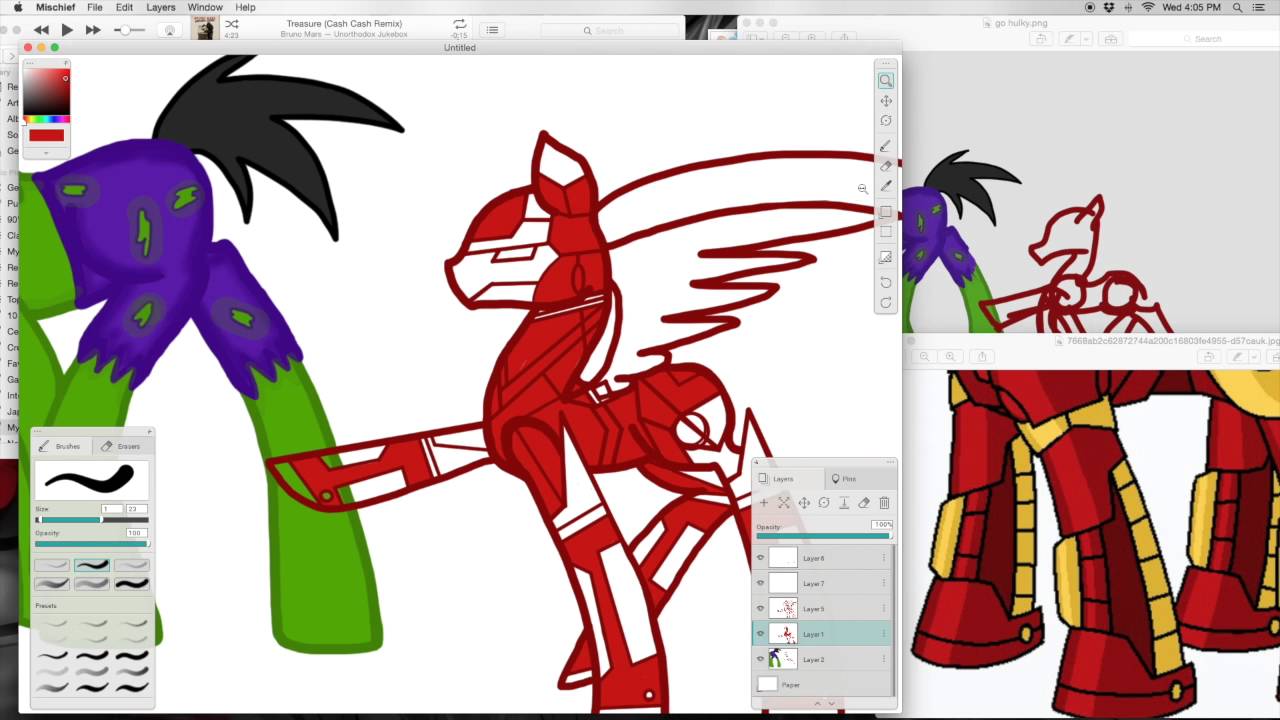Toggle iTunes repeat icon

point(460,24)
